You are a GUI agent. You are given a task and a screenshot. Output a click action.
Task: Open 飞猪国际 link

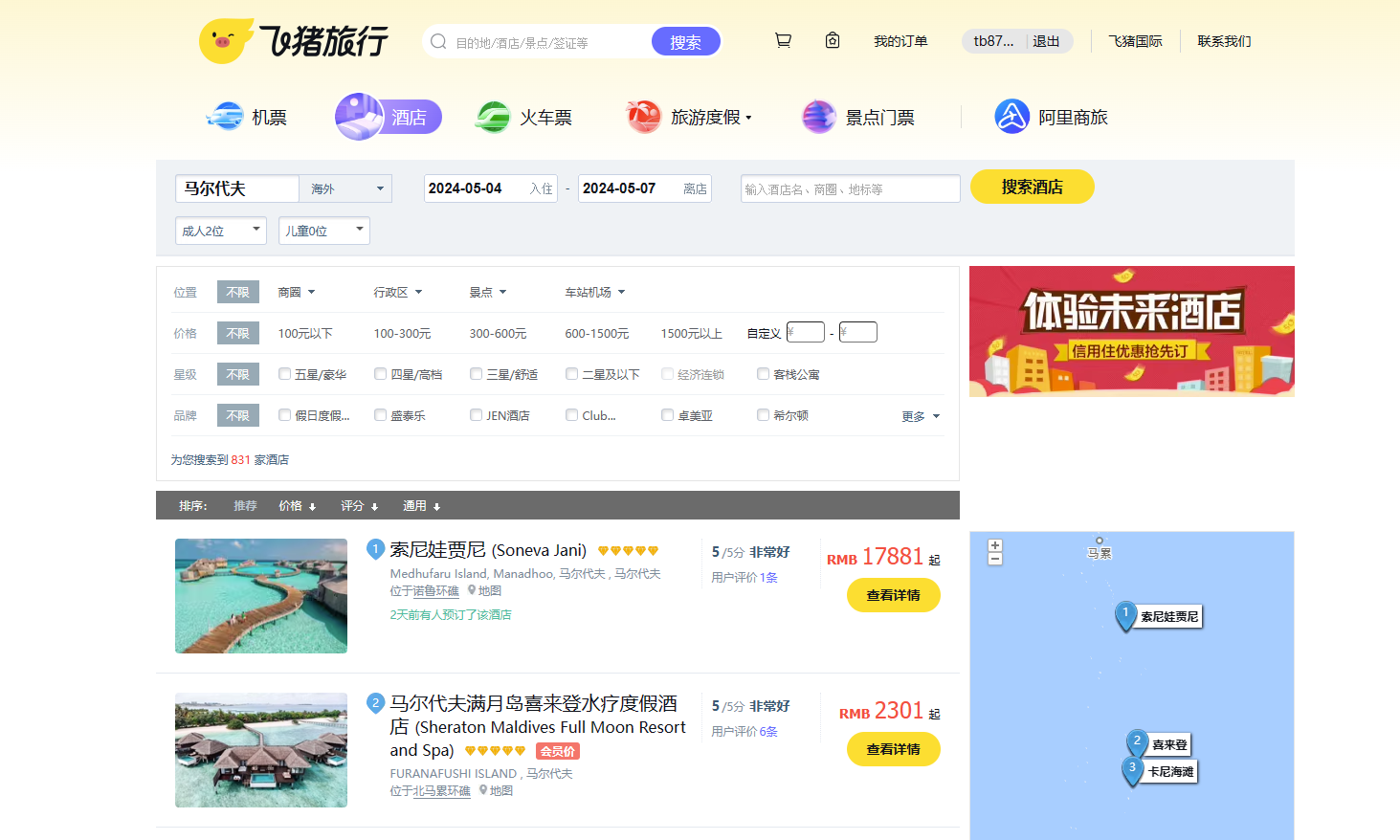[x=1135, y=41]
